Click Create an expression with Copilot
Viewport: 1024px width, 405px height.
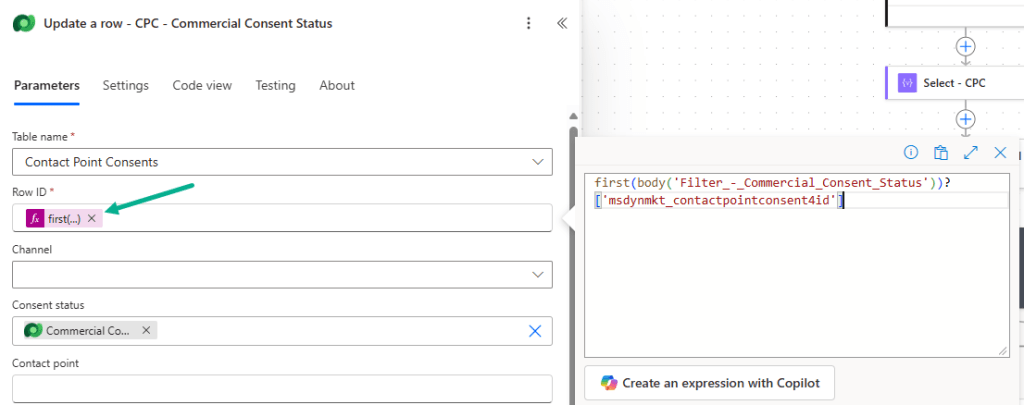tap(709, 383)
